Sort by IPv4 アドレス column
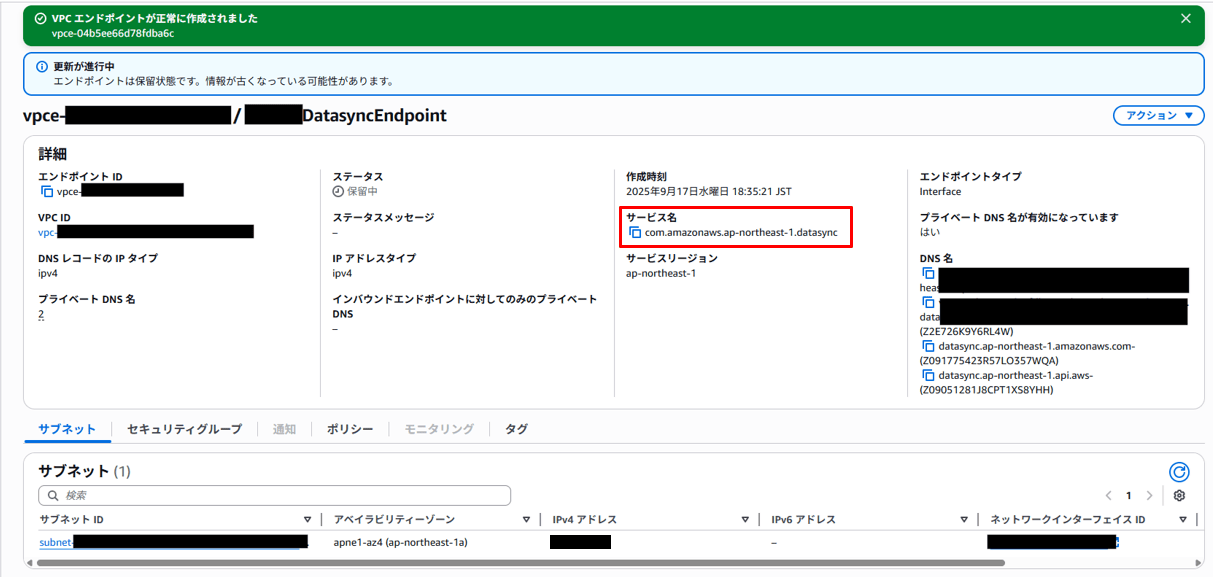This screenshot has height=577, width=1213. pyautogui.click(x=745, y=520)
